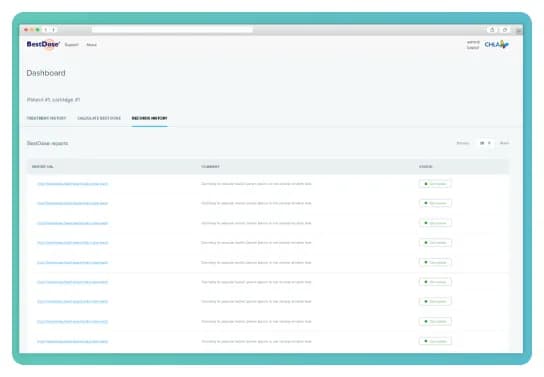Open the third report URL link
Screen dimensions: 544x377
coord(73,223)
